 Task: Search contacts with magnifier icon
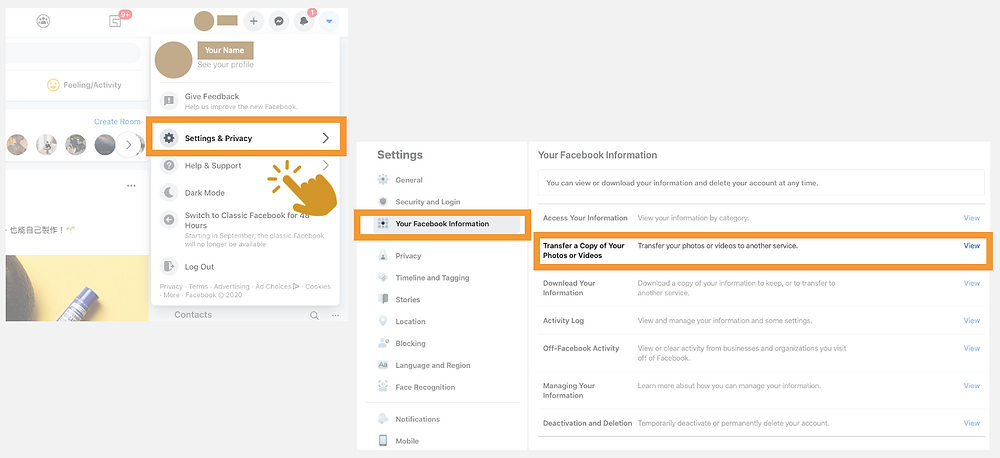(x=314, y=315)
